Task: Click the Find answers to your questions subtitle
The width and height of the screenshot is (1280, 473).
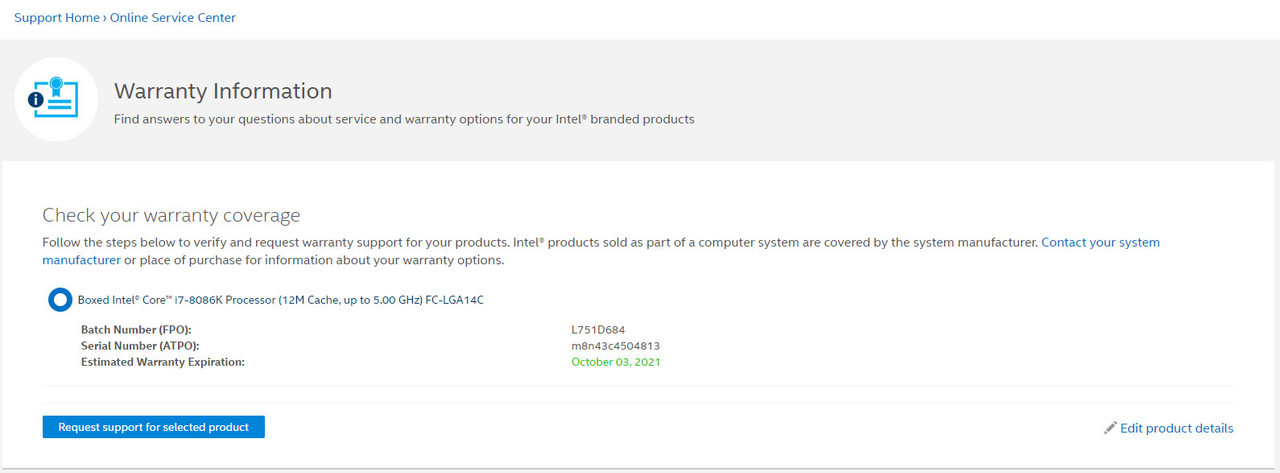Action: coord(404,119)
